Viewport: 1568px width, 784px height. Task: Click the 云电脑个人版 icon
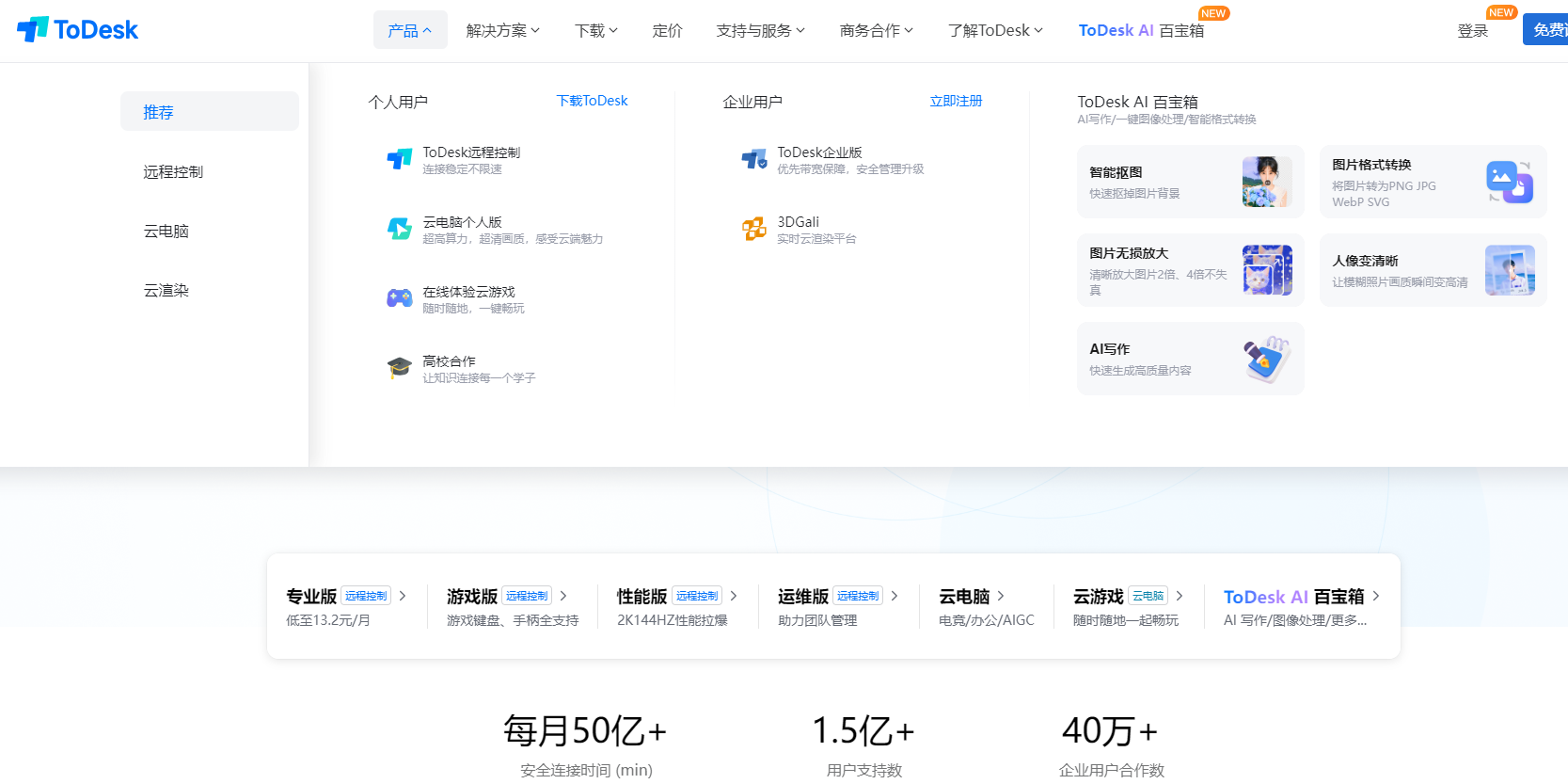[x=400, y=230]
